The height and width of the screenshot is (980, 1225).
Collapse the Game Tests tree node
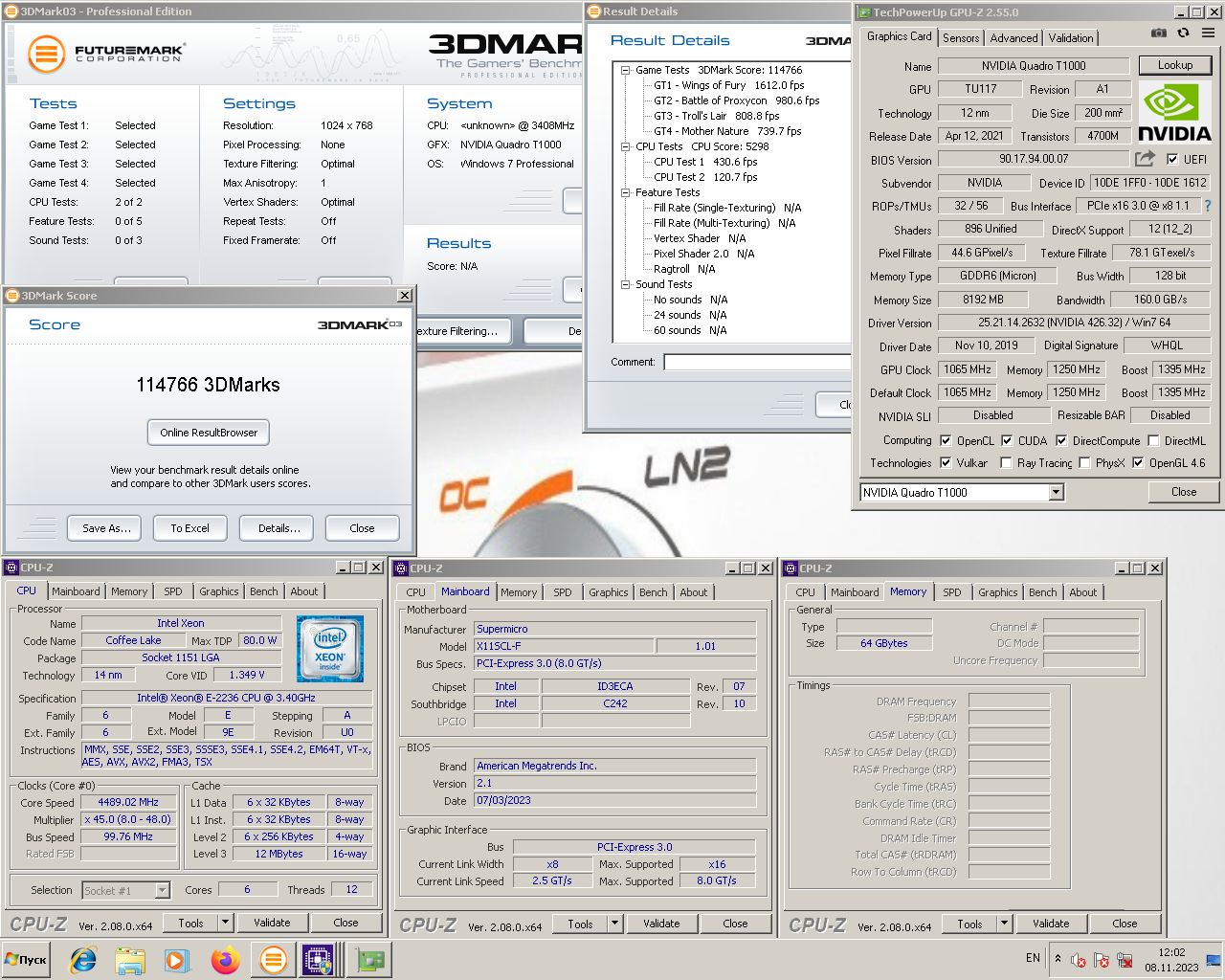coord(625,70)
